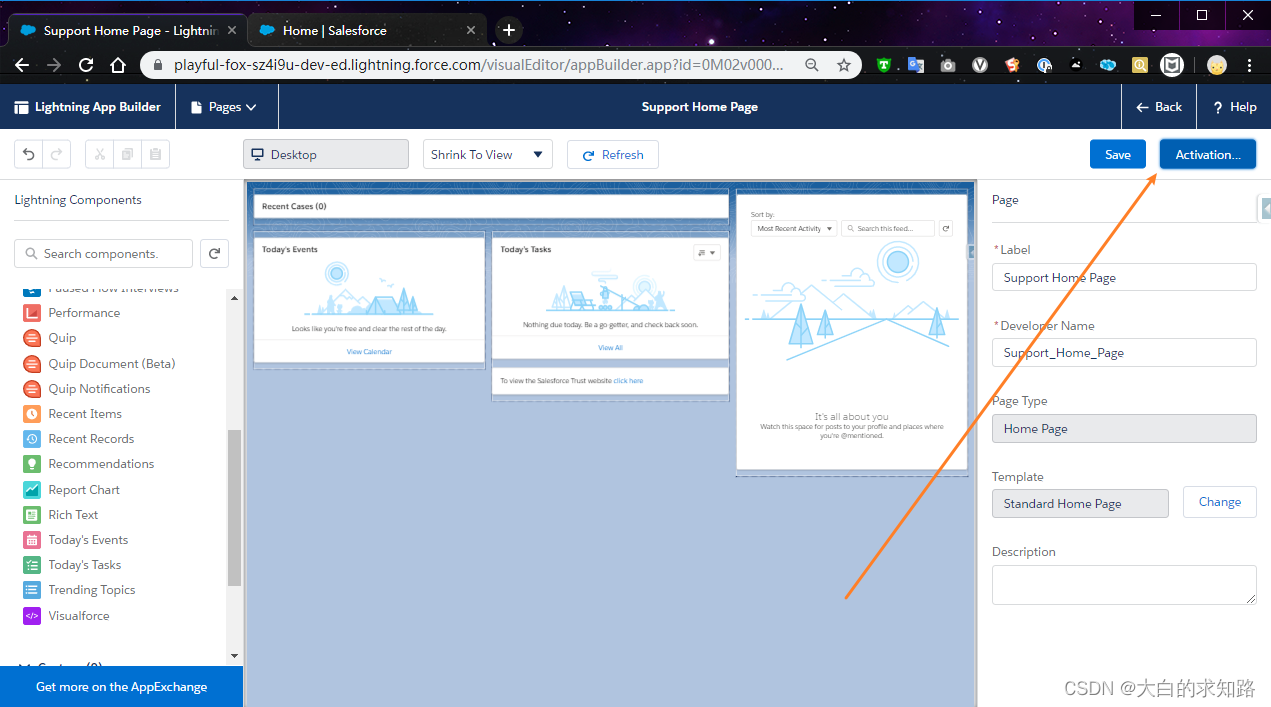Bookmark this page with star icon

844,65
